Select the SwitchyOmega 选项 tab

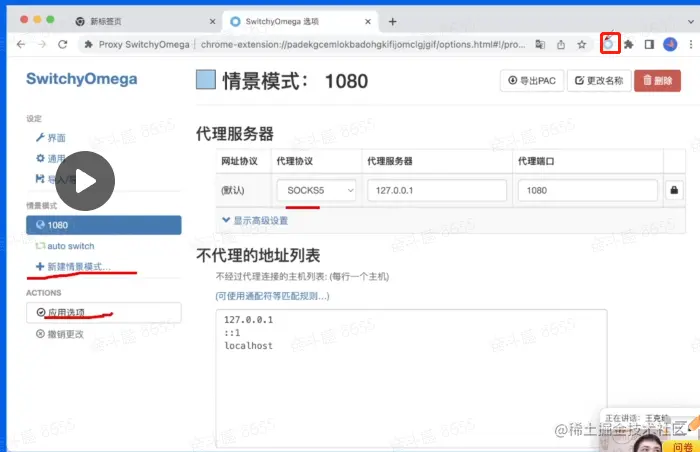(300, 21)
